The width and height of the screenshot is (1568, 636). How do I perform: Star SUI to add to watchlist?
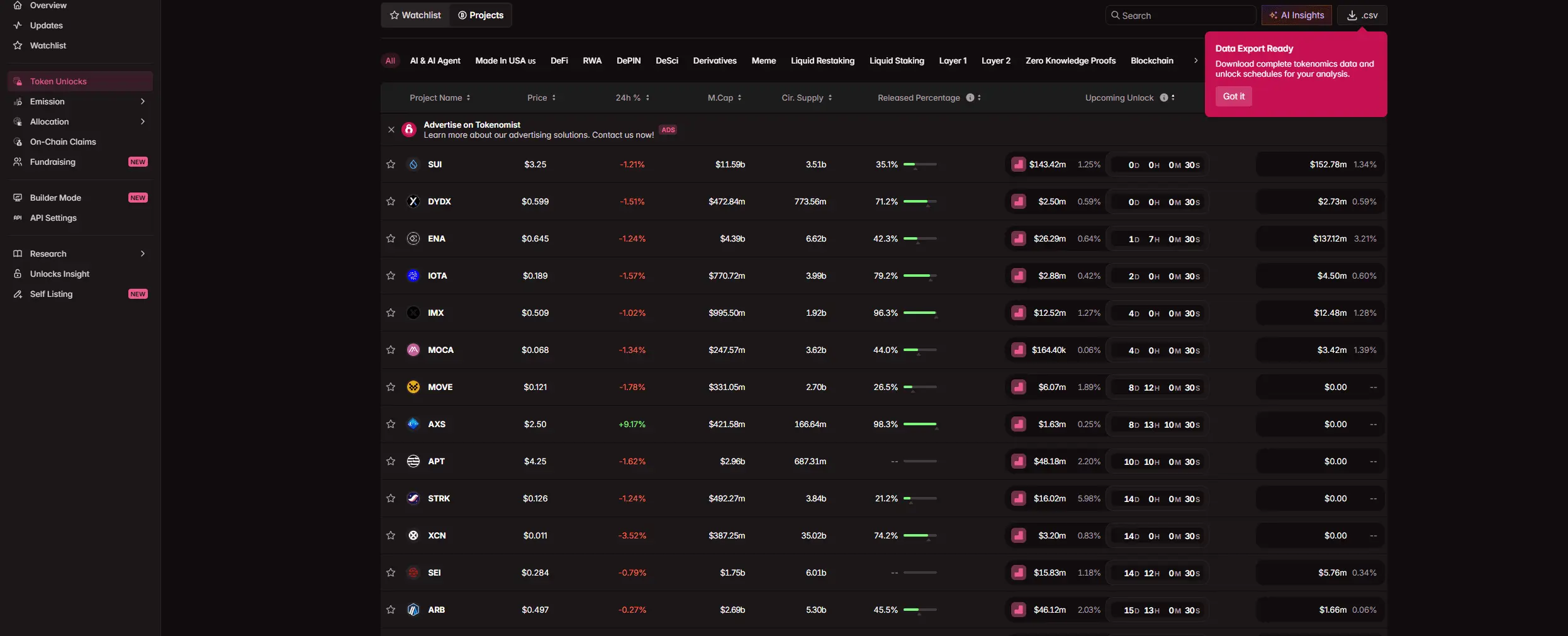[391, 164]
